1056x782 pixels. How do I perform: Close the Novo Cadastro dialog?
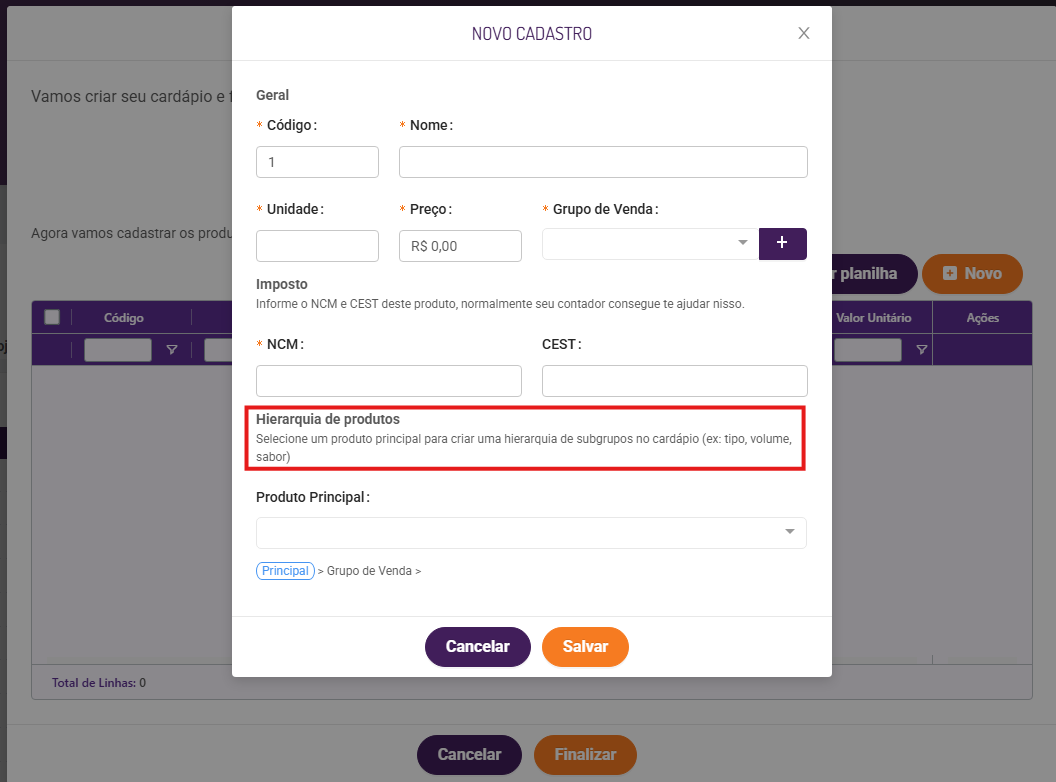click(x=803, y=33)
